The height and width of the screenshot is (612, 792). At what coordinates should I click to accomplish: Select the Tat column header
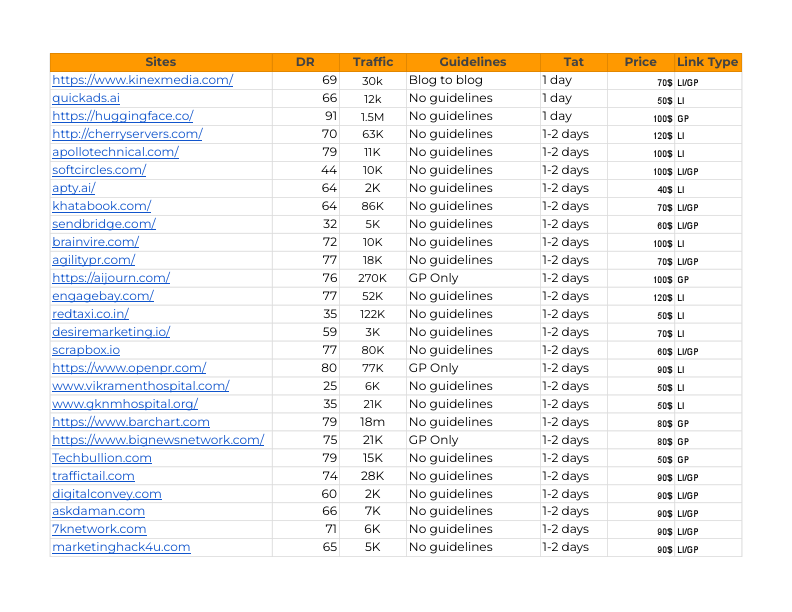point(574,62)
